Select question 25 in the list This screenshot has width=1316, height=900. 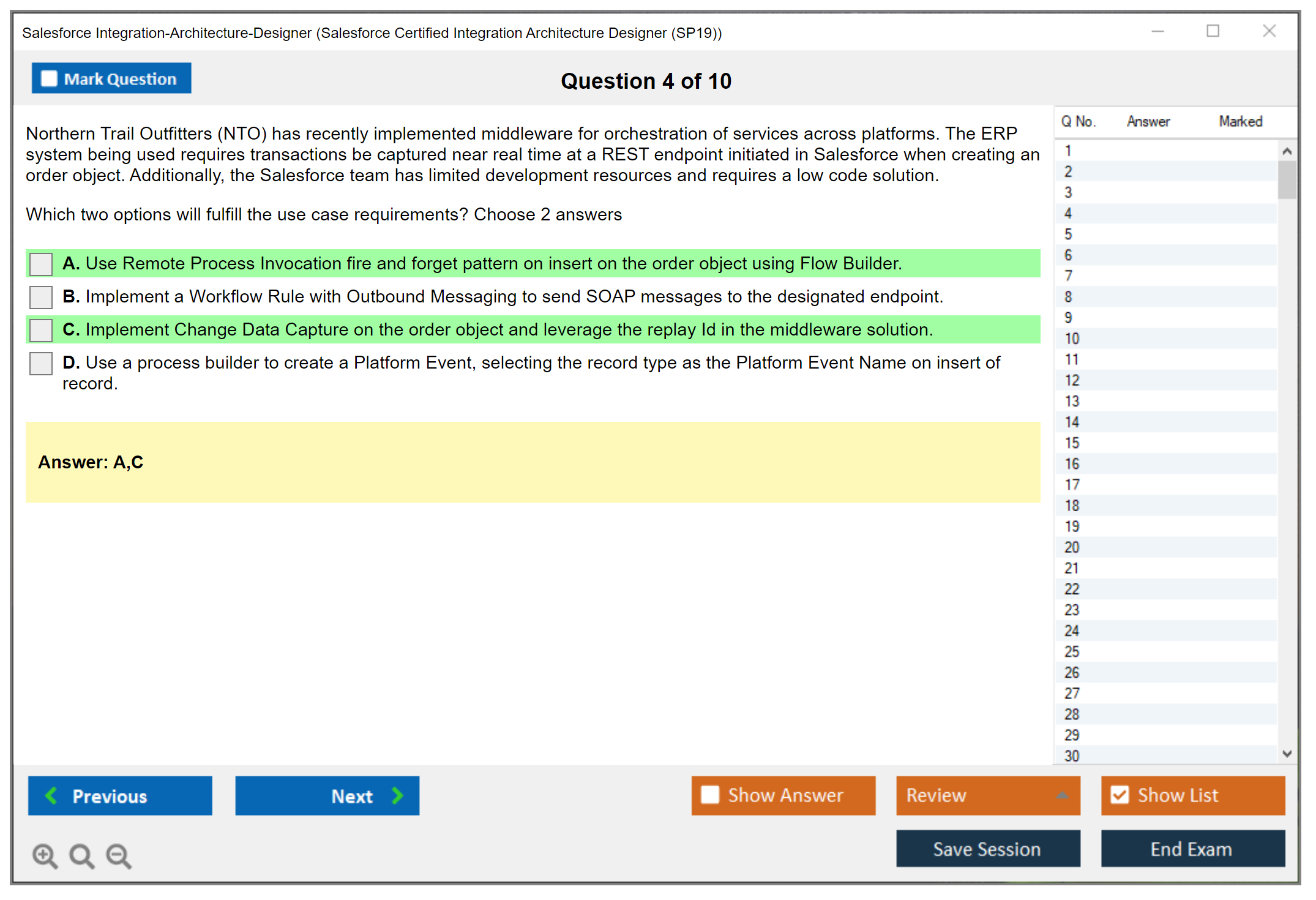[x=1072, y=651]
